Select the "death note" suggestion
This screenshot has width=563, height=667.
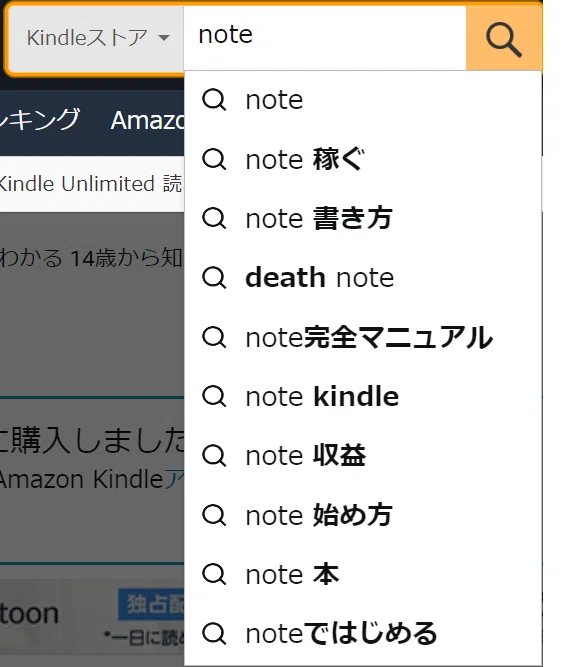[363, 278]
